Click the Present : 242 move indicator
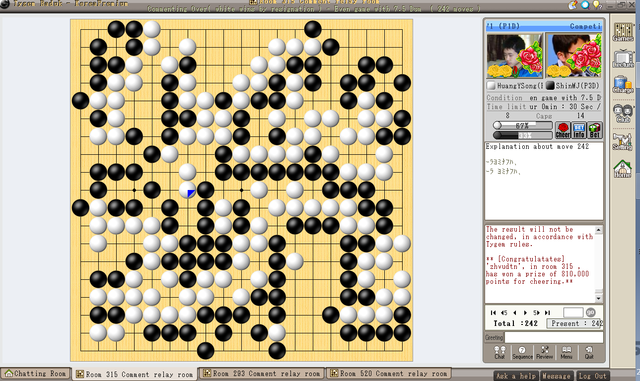The height and width of the screenshot is (381, 640). (x=575, y=323)
